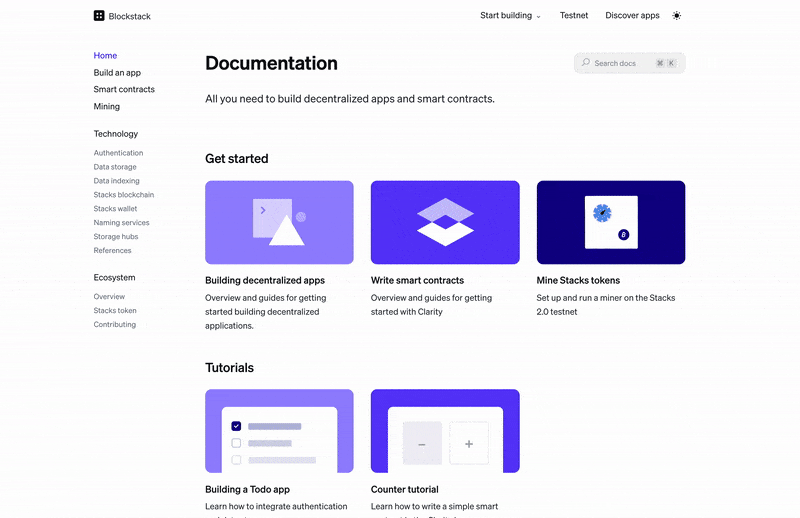Open Mining in sidebar
Viewport: 800px width, 518px height.
click(107, 106)
